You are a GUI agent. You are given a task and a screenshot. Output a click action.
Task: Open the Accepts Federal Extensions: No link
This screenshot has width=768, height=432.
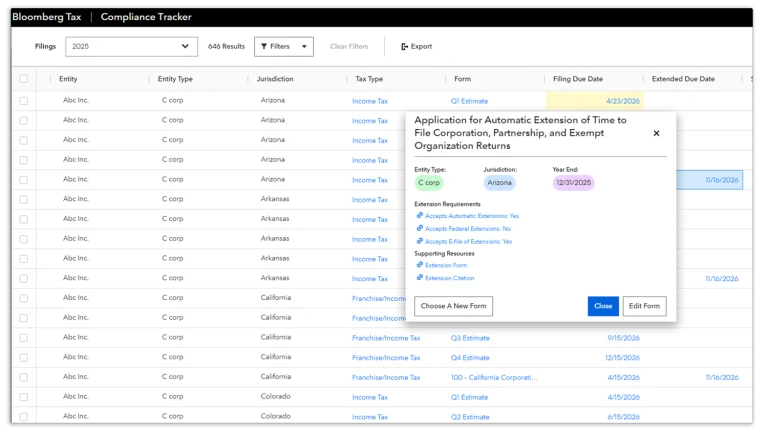468,229
